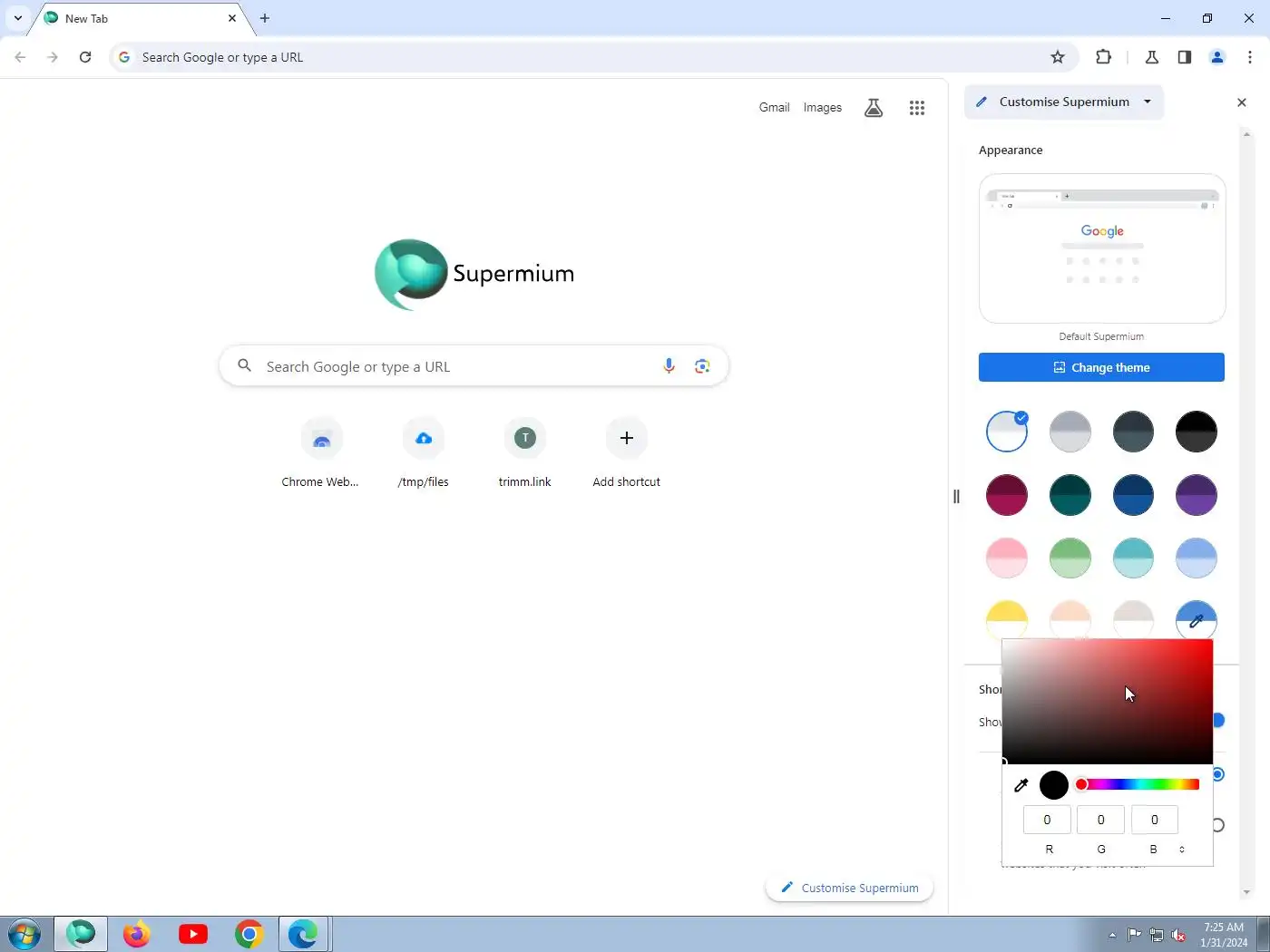Open the browser three-dot menu

point(1250,57)
